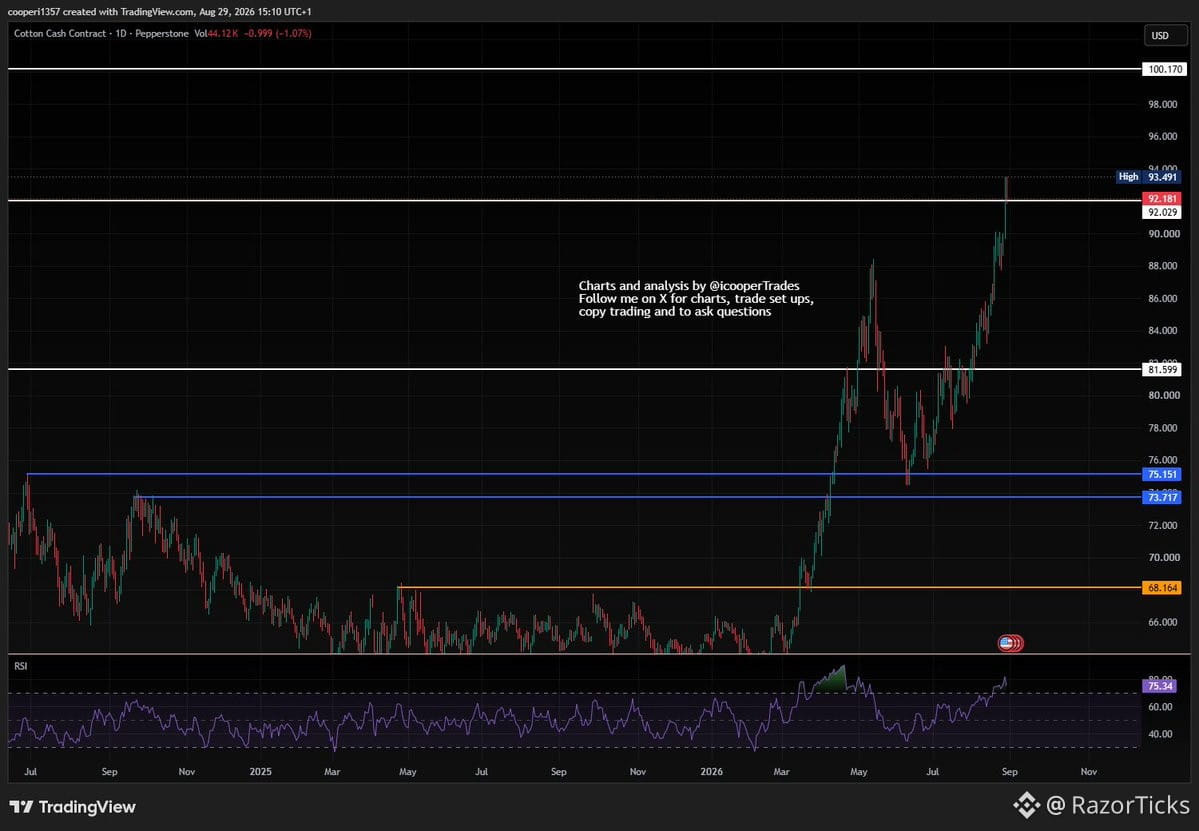Open the US flag economic events icon
This screenshot has height=831, width=1199.
[x=1007, y=644]
